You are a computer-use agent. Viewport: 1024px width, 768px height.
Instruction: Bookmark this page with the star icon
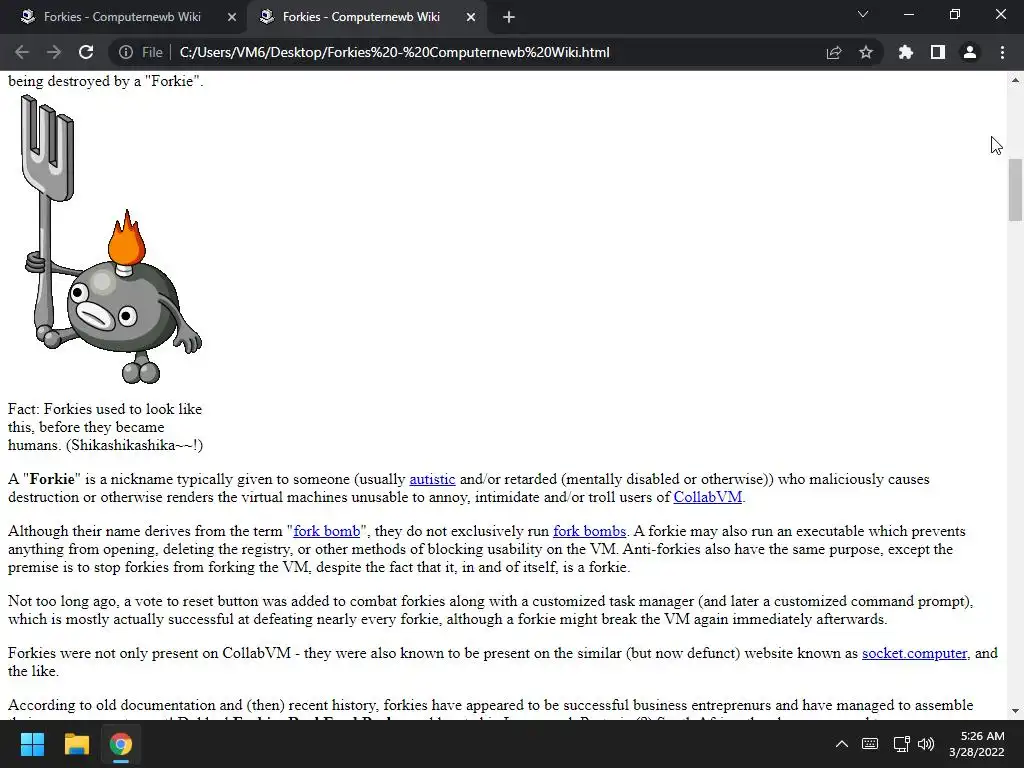[866, 52]
